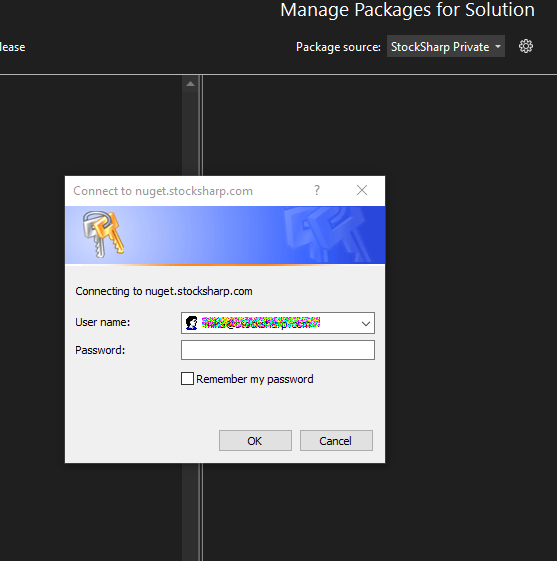This screenshot has height=561, width=557.
Task: Focus the Password input field
Action: pyautogui.click(x=278, y=350)
